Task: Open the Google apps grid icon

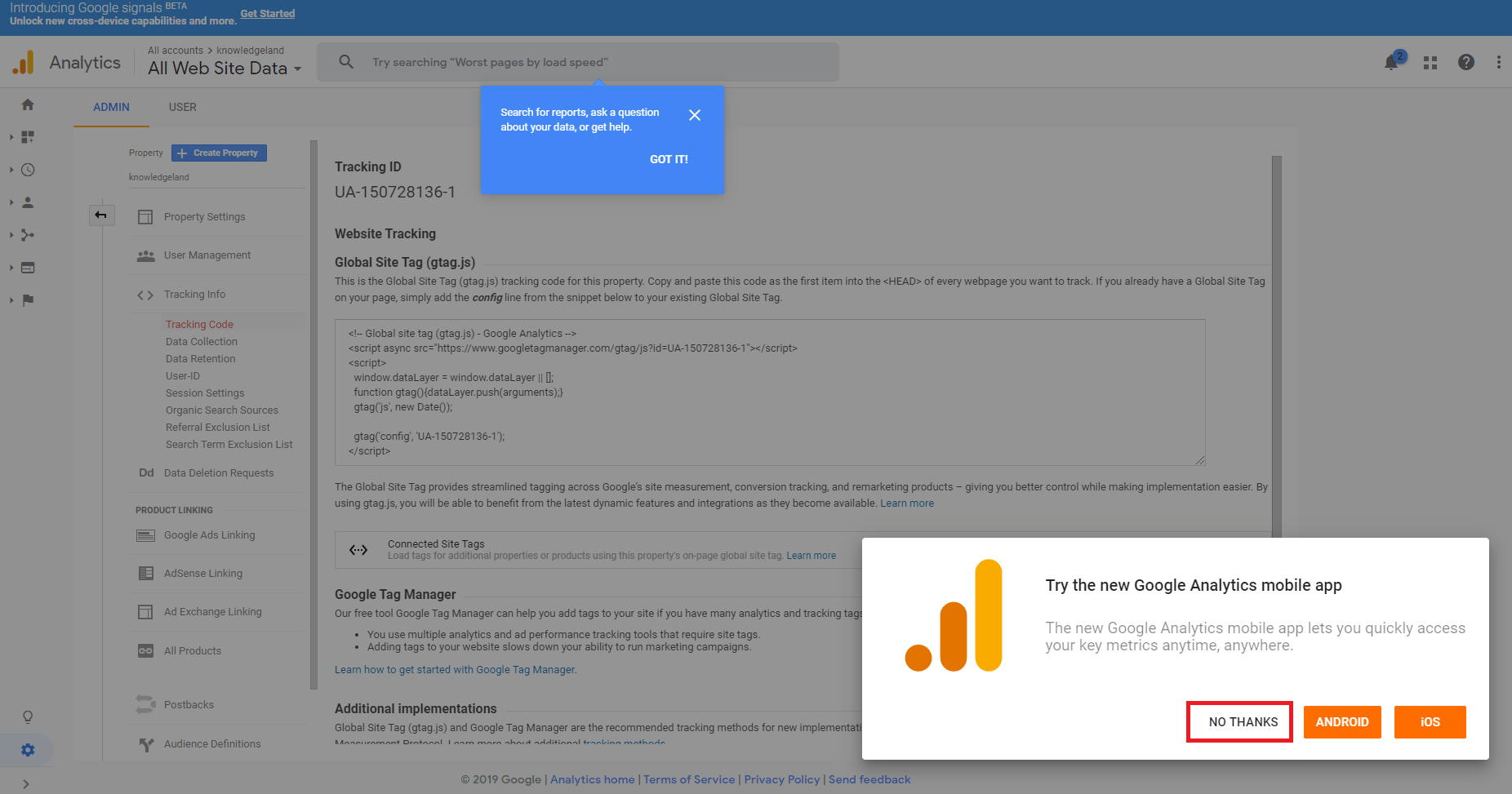Action: [1430, 62]
